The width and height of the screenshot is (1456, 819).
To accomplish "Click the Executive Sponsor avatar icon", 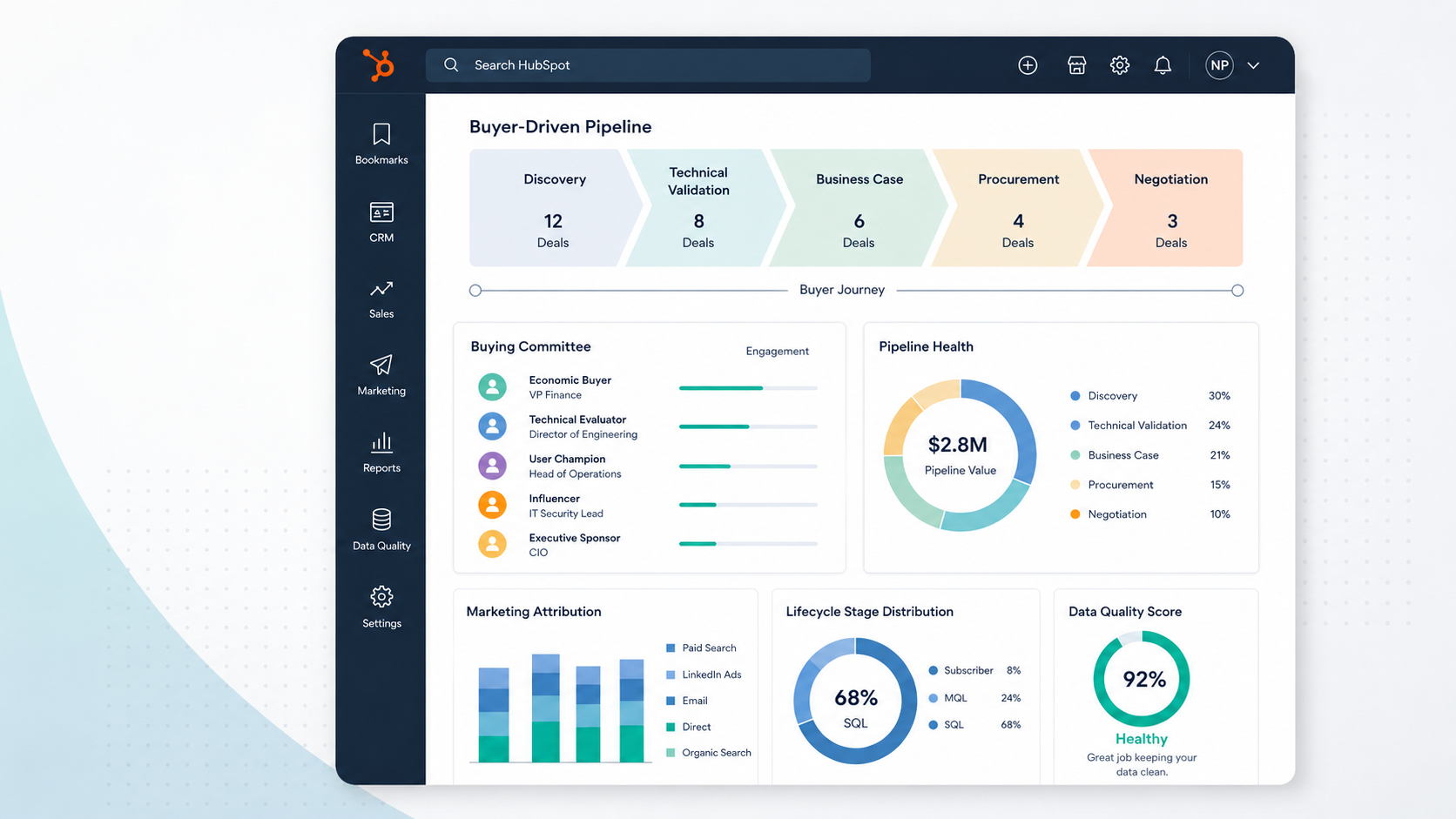I will pos(492,544).
